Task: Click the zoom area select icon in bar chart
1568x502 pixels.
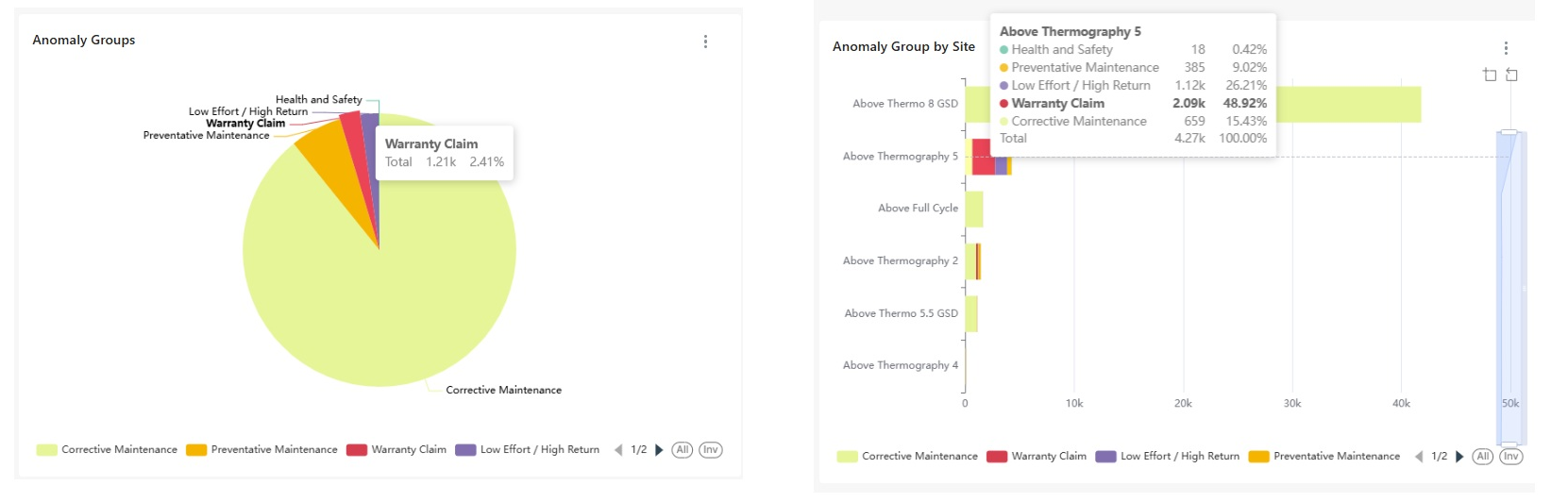Action: 1490,75
